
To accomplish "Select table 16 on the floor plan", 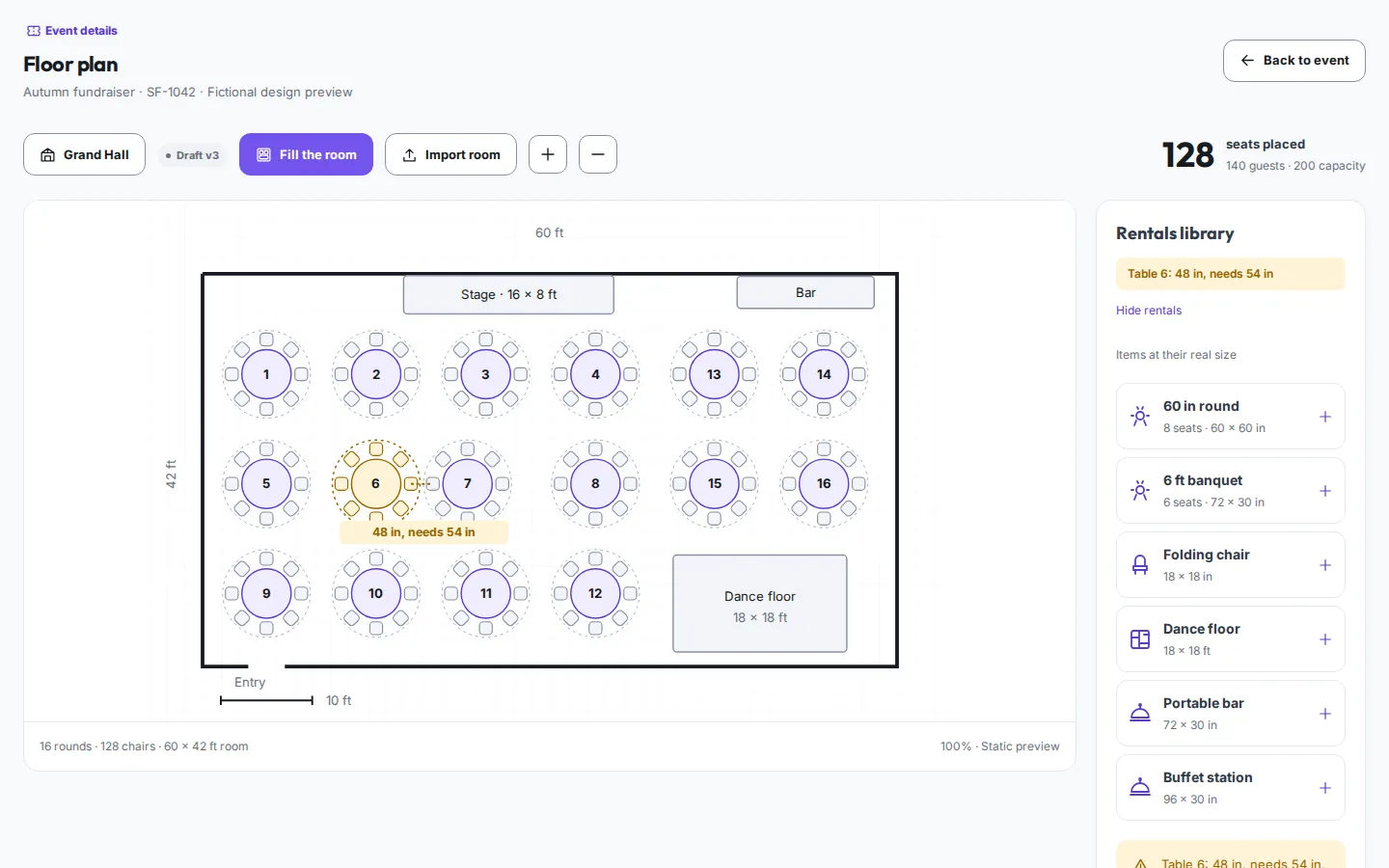I will point(824,483).
